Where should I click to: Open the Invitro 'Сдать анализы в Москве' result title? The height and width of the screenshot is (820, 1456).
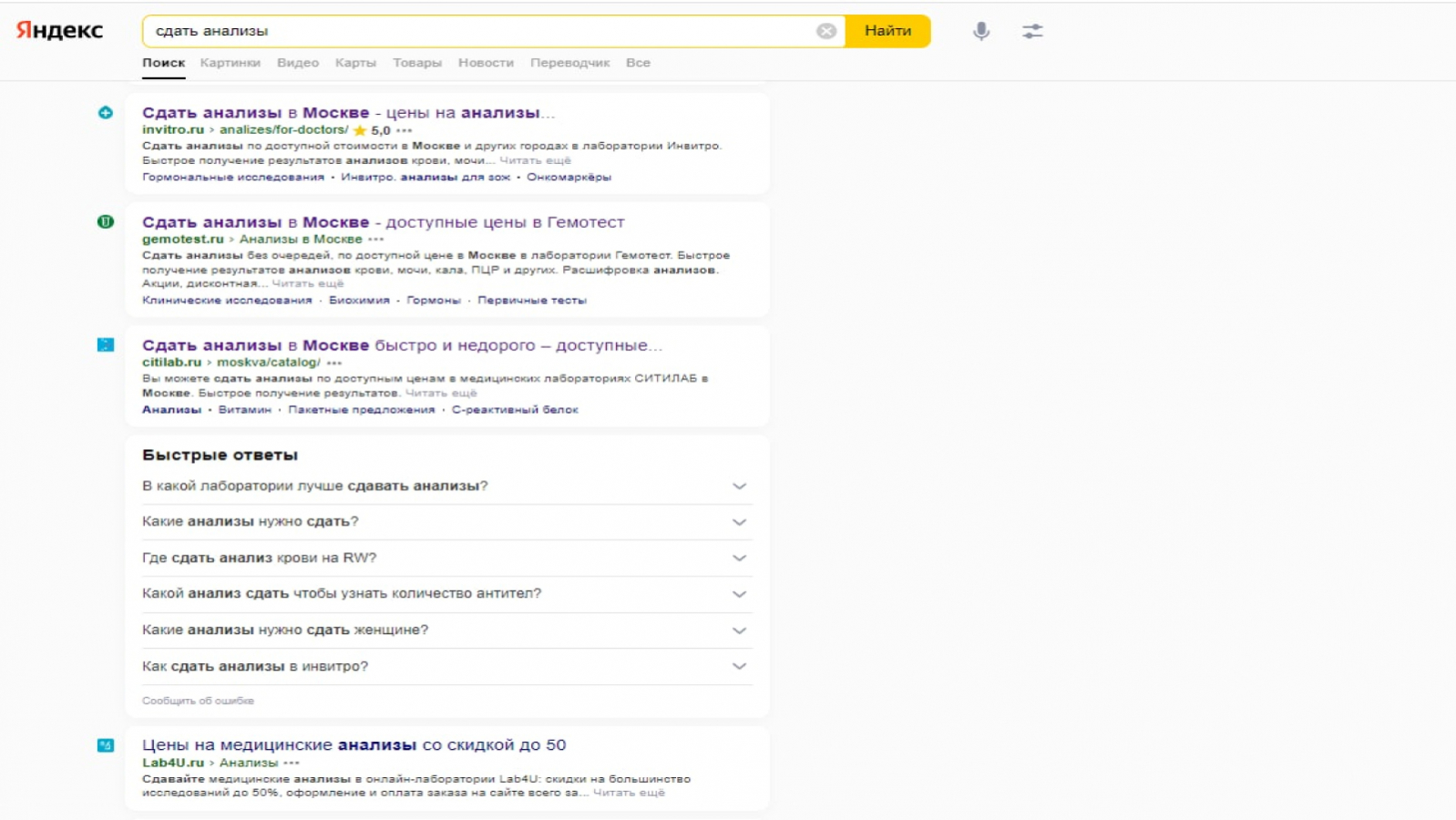348,113
